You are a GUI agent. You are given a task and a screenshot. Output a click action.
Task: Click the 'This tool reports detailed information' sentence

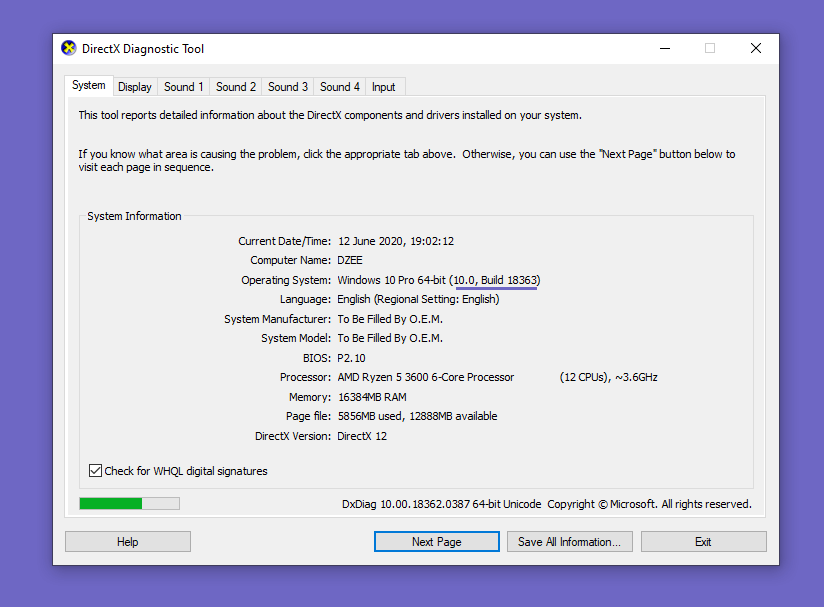point(330,115)
